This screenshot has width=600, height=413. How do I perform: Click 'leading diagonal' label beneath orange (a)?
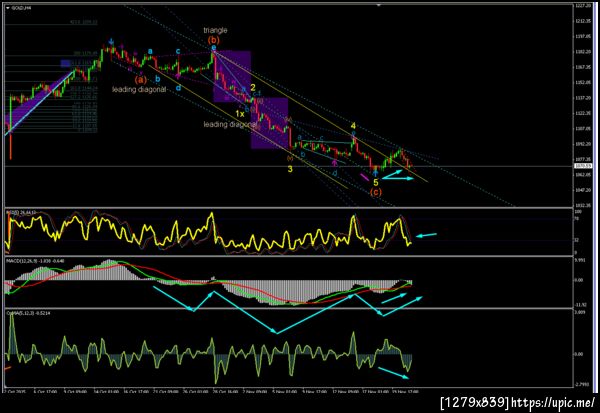[x=139, y=90]
